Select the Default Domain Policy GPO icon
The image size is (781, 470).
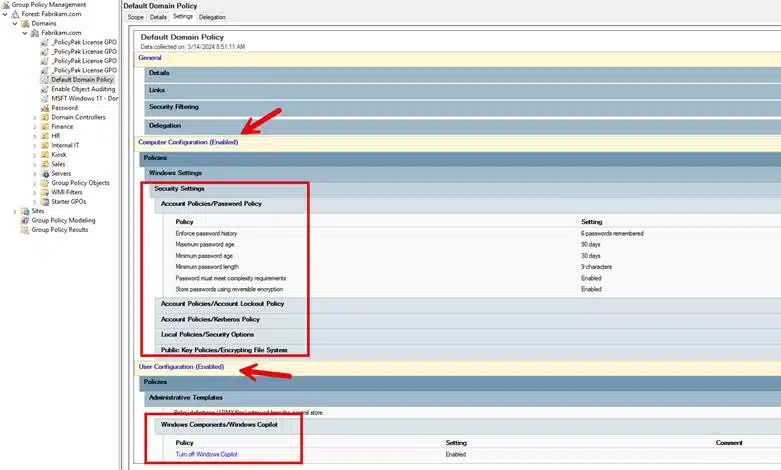[x=44, y=80]
